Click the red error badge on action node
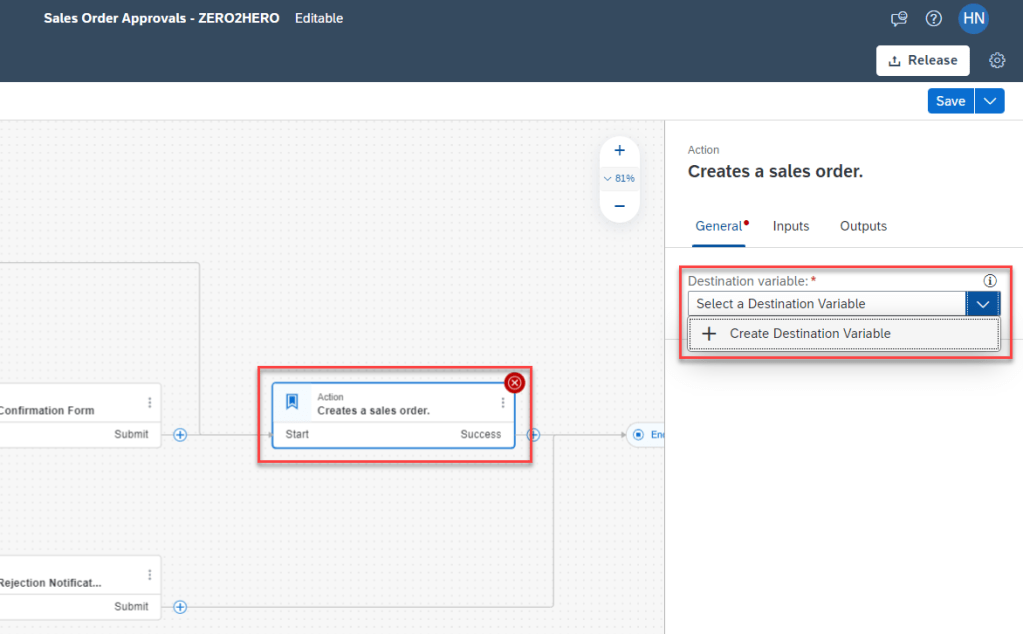The height and width of the screenshot is (634, 1023). pyautogui.click(x=514, y=383)
